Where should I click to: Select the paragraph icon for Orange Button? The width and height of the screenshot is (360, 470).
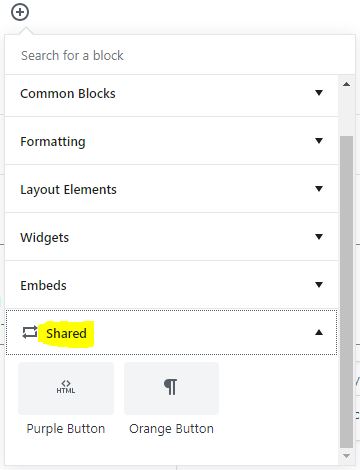tap(171, 387)
